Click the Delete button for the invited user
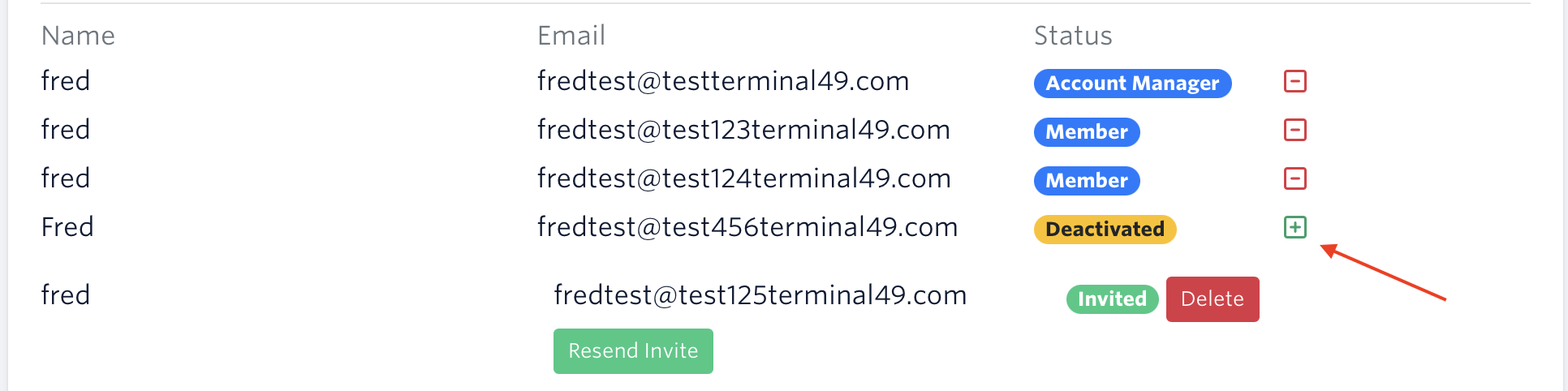The height and width of the screenshot is (391, 1568). [x=1212, y=299]
